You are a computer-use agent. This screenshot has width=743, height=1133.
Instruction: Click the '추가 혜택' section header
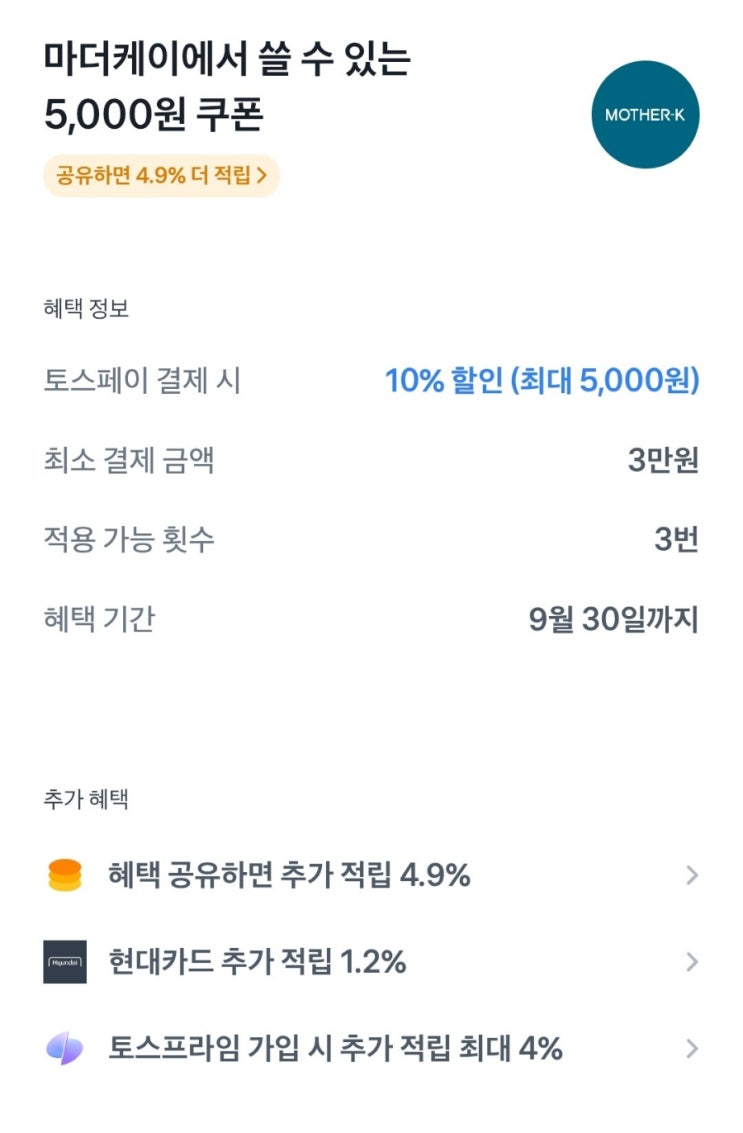click(x=86, y=799)
